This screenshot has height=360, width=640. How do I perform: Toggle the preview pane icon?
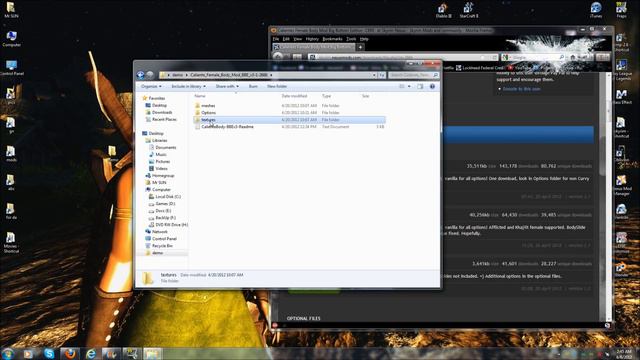click(x=420, y=87)
